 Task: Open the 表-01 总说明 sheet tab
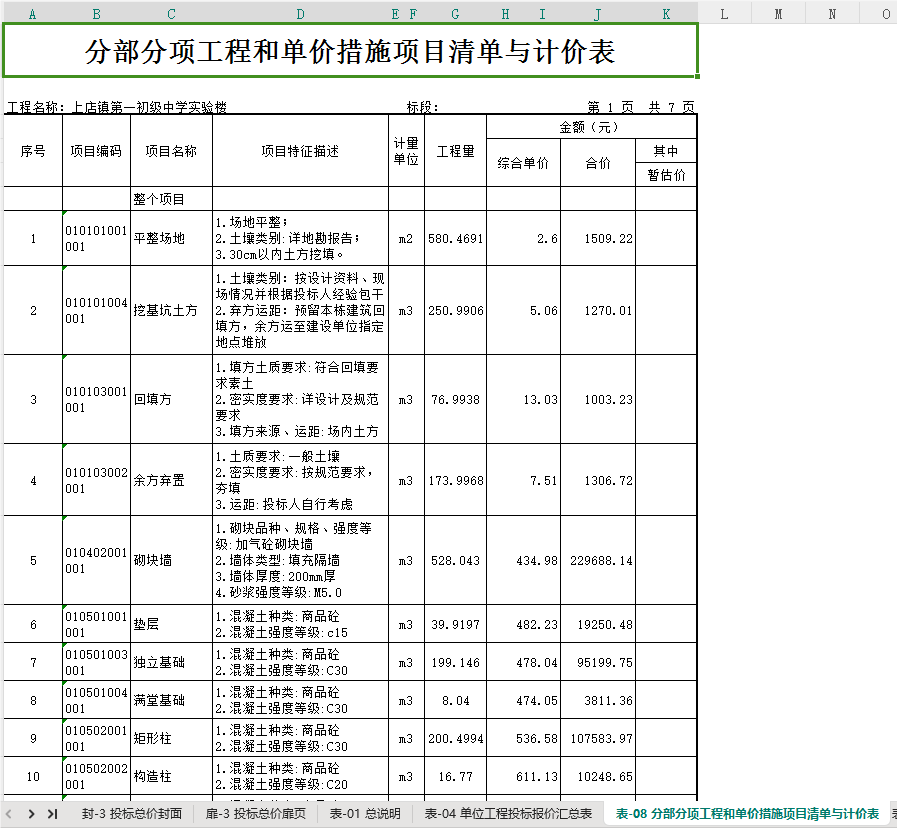(x=365, y=814)
